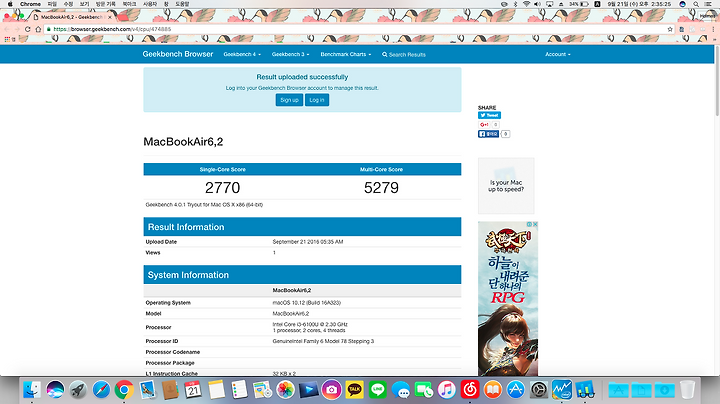Open the 방문 기록 (History) menu
720x404 pixels.
pos(106,4)
